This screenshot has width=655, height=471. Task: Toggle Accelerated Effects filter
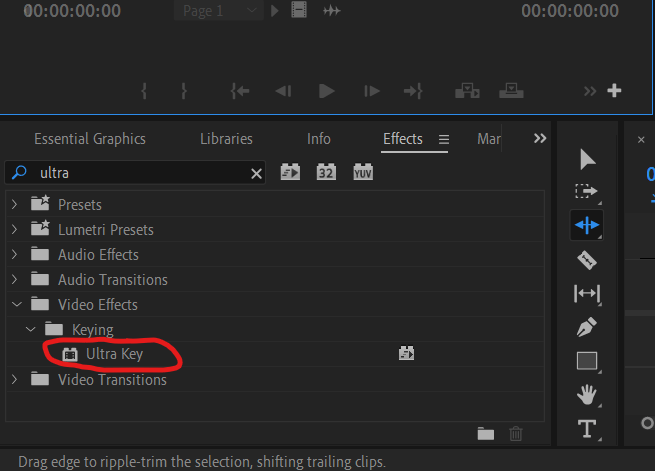pyautogui.click(x=290, y=172)
